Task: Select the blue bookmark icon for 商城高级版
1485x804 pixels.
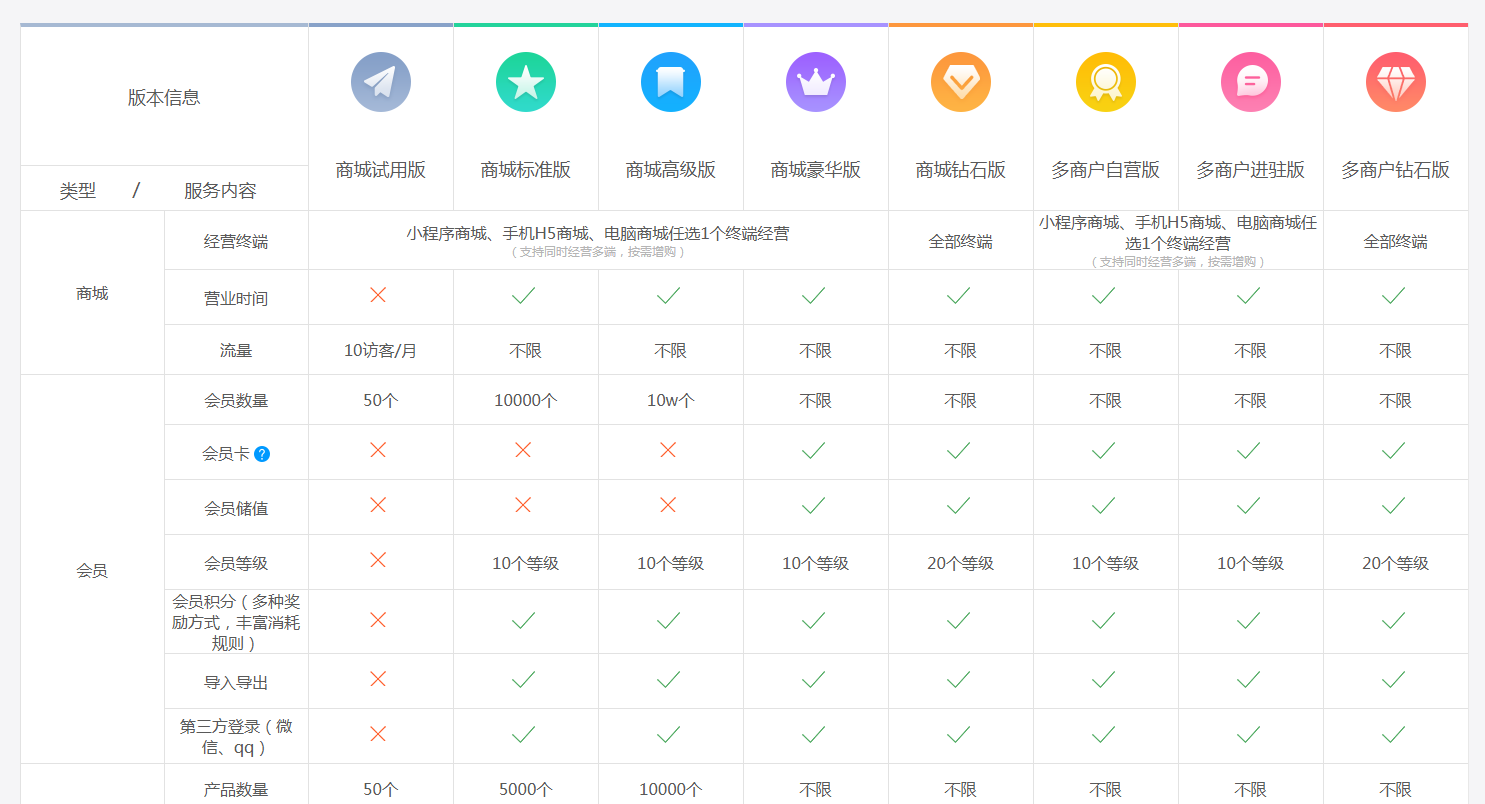Action: [x=670, y=82]
